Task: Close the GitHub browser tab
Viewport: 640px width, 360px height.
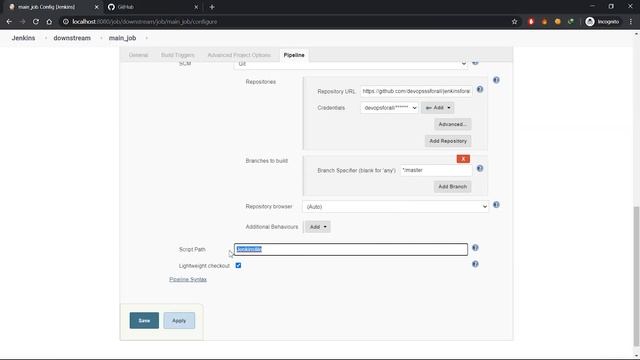Action: [x=196, y=7]
